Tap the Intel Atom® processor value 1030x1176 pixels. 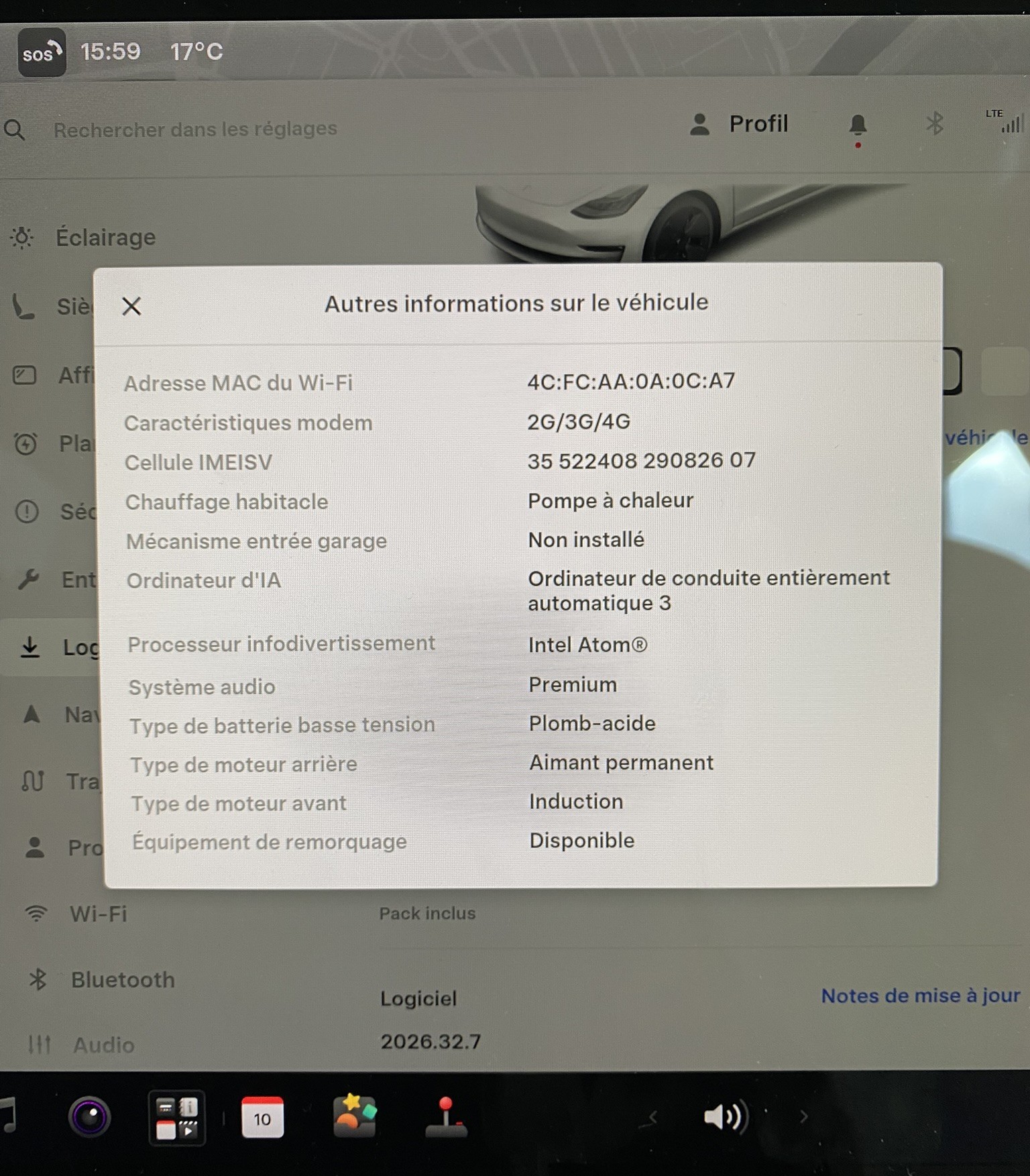pyautogui.click(x=587, y=645)
